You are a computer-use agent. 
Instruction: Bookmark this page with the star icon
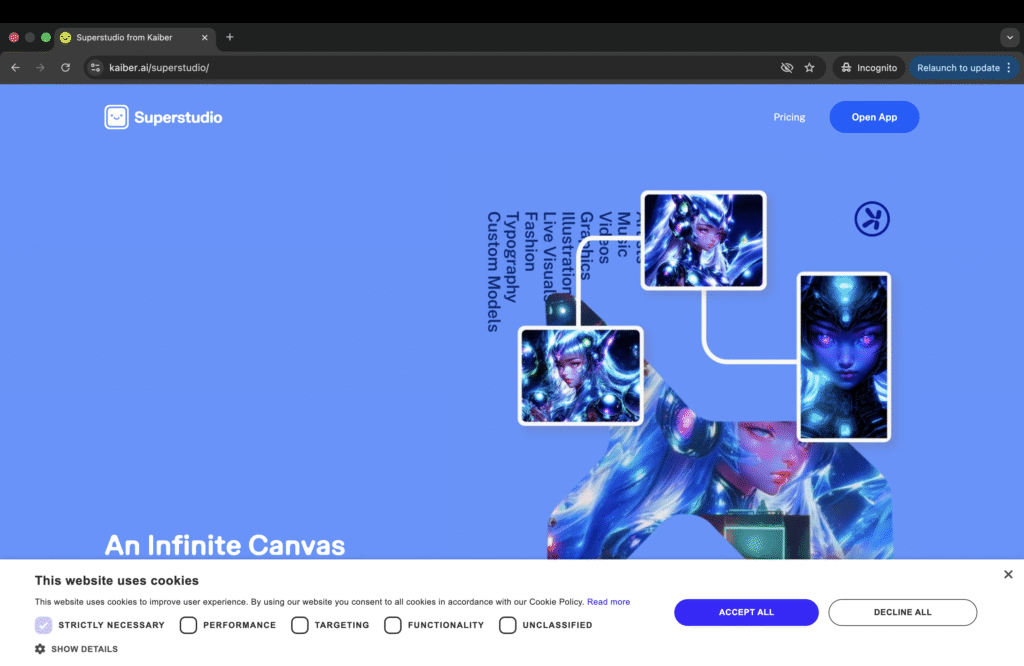pos(809,68)
